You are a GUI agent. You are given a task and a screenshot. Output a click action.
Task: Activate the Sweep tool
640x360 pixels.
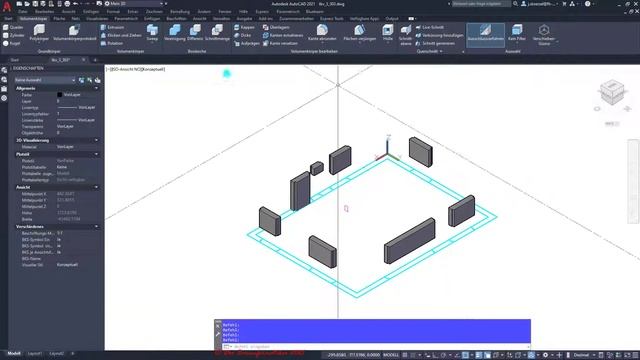point(152,33)
